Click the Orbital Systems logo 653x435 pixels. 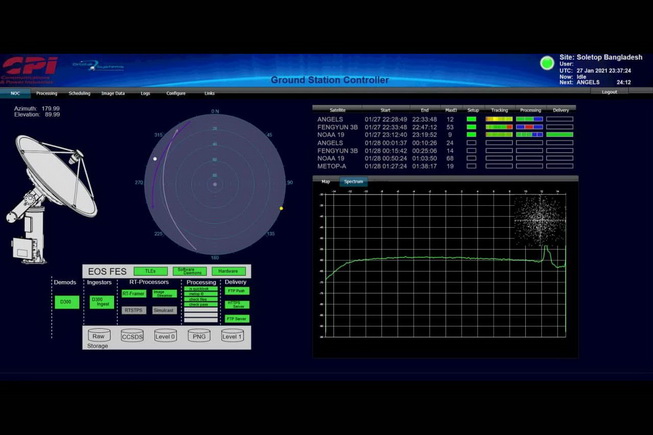[x=98, y=66]
